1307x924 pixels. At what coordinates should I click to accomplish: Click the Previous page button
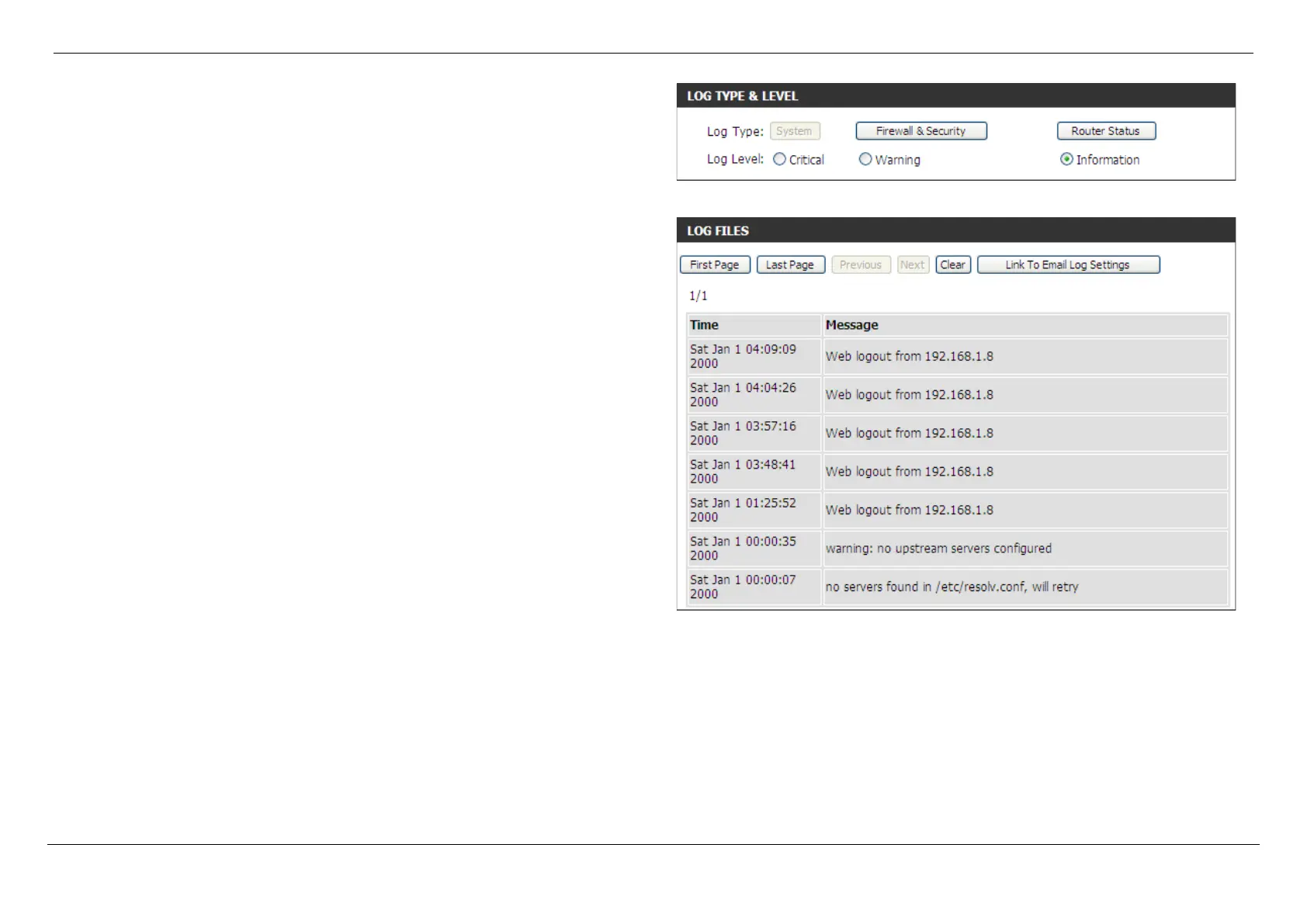pyautogui.click(x=861, y=265)
